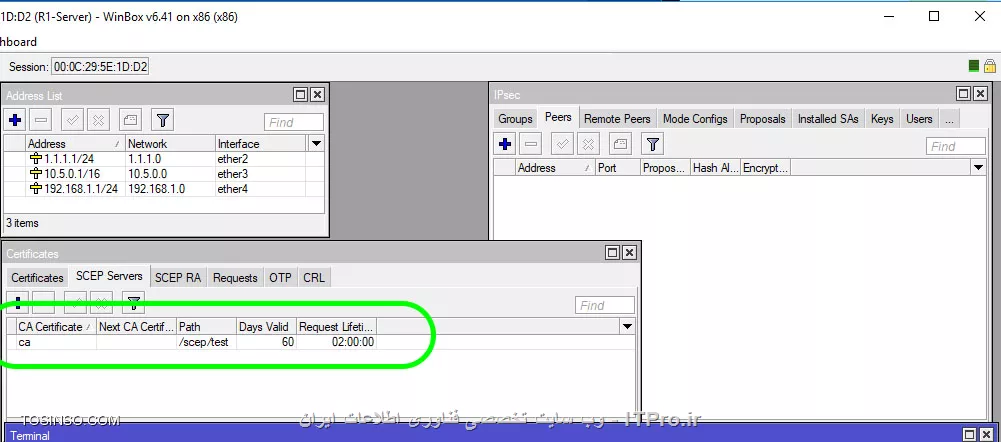1001x442 pixels.
Task: Enable selected address in Address List toolbar
Action: pyautogui.click(x=72, y=119)
